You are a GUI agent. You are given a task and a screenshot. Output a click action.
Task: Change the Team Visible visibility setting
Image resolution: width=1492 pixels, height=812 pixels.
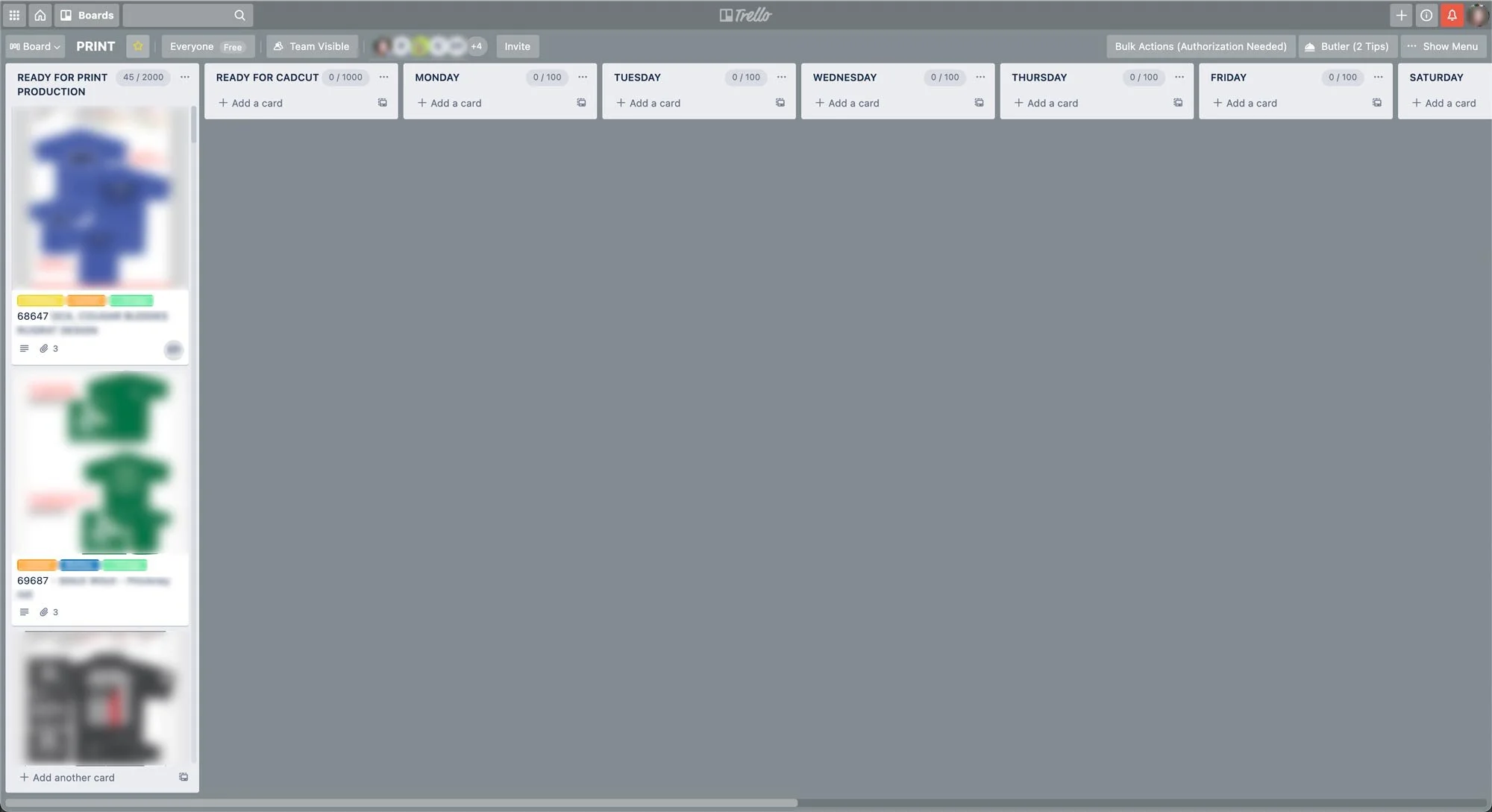pos(312,46)
